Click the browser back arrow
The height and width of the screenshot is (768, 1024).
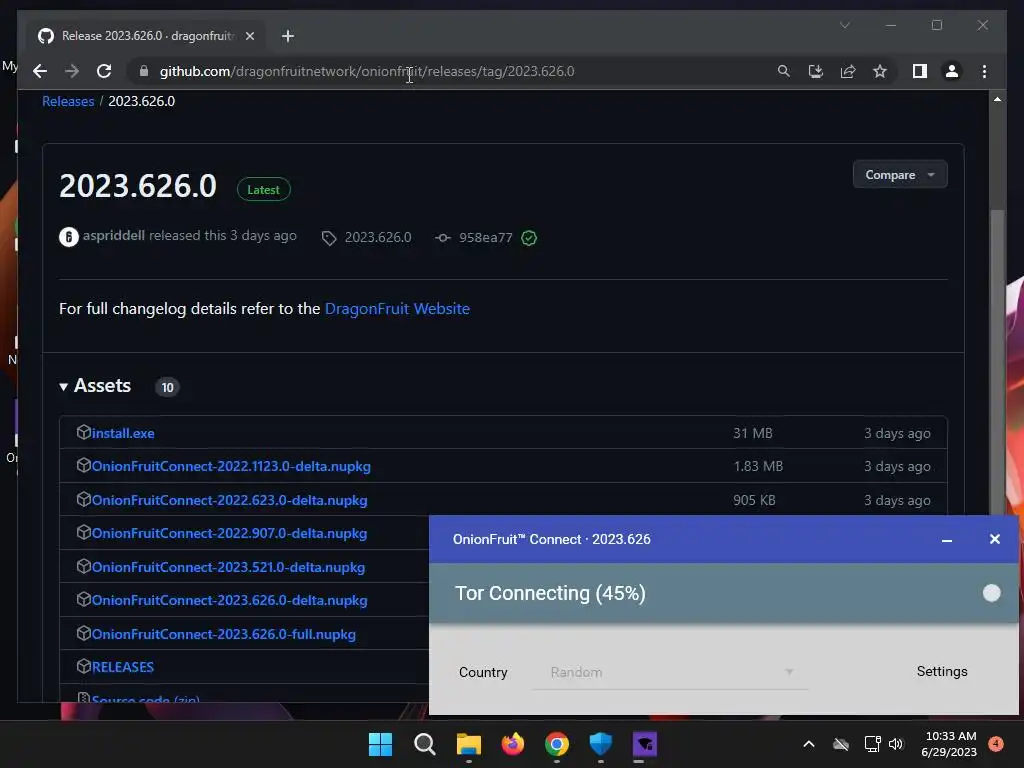[40, 71]
